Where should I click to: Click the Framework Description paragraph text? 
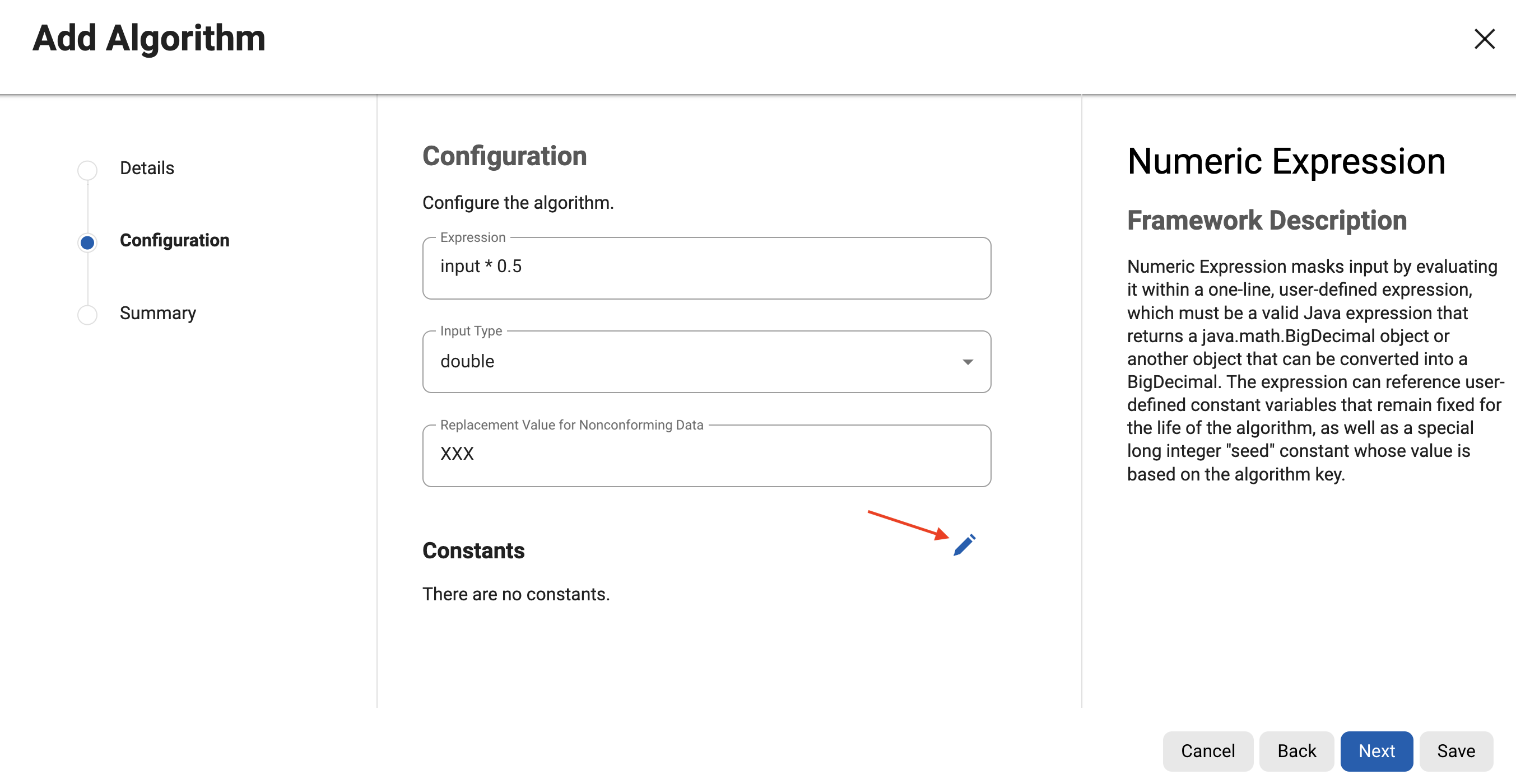(x=1313, y=370)
